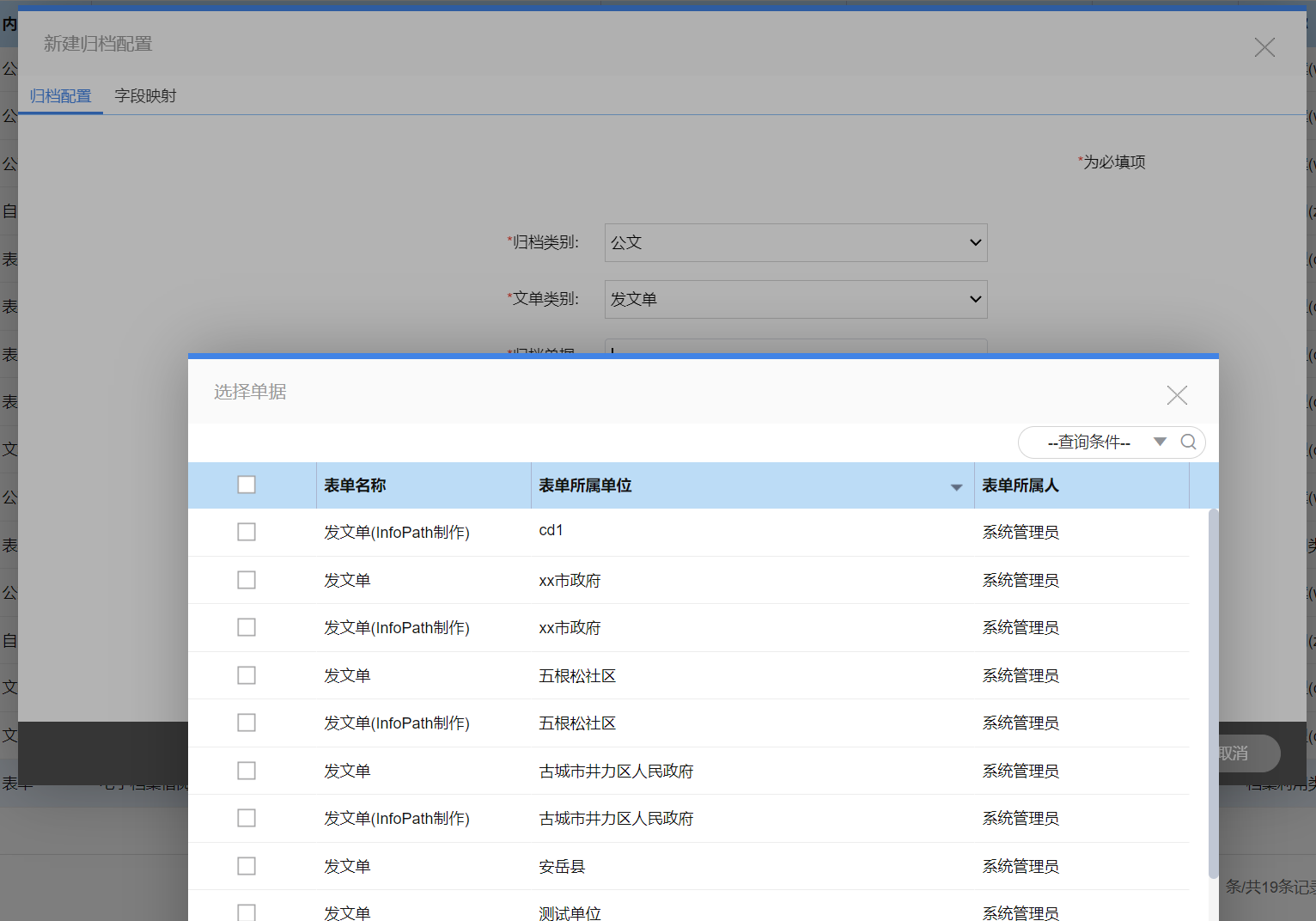This screenshot has width=1316, height=921.
Task: Click the 查询条件 input field
Action: (x=1088, y=442)
